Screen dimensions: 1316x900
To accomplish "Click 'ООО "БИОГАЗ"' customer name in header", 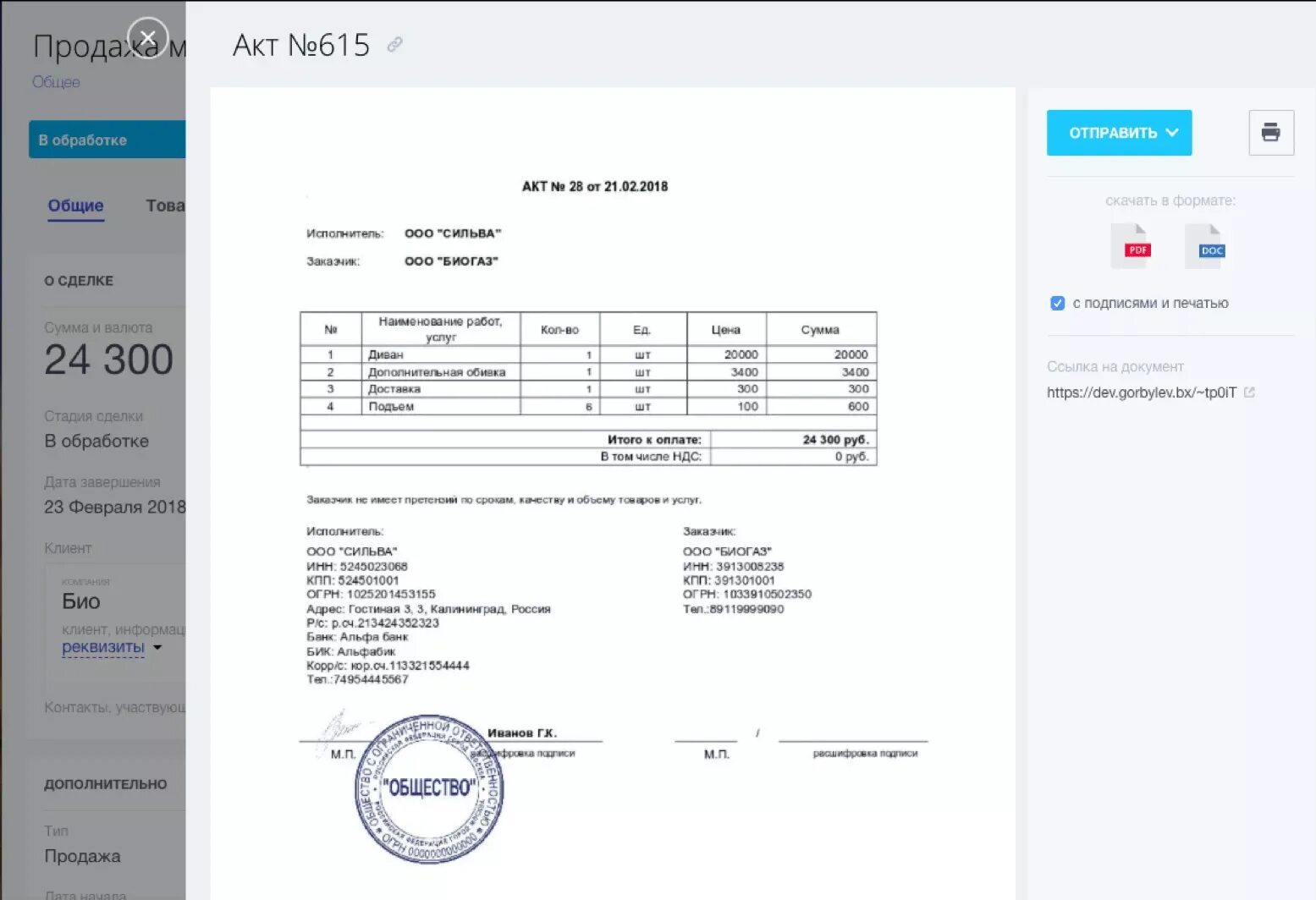I will coord(451,261).
